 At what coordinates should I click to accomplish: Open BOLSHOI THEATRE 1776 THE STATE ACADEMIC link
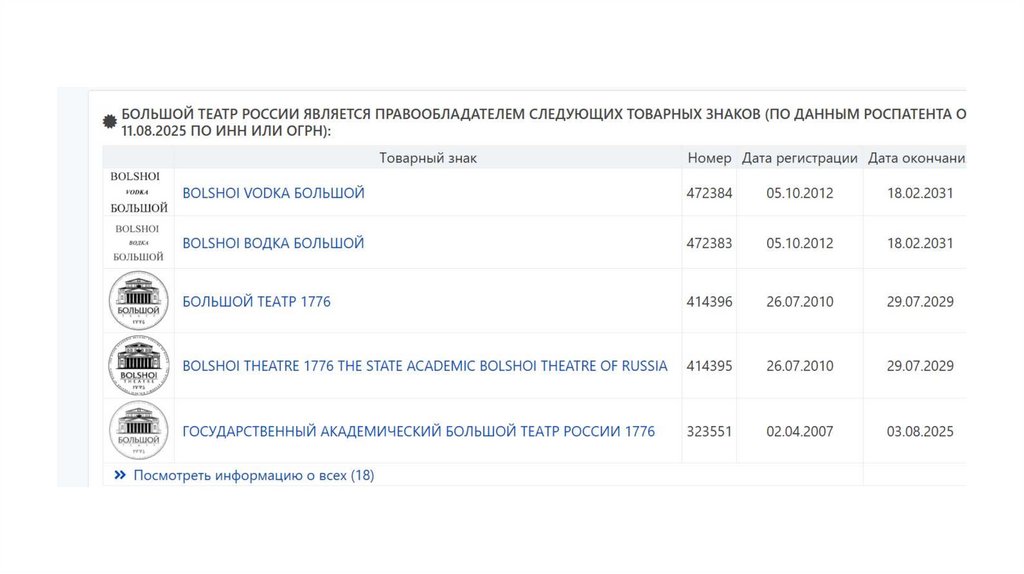pos(424,366)
